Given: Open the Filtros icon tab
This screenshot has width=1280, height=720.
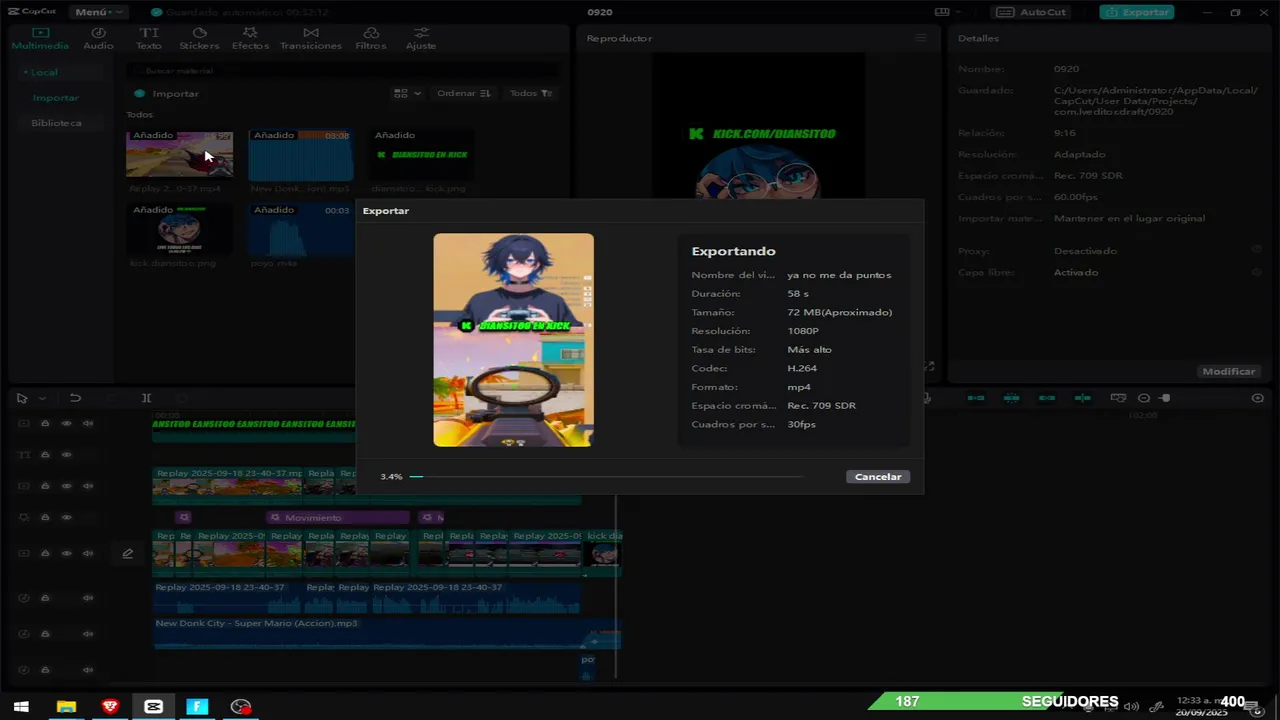Looking at the screenshot, I should (371, 39).
